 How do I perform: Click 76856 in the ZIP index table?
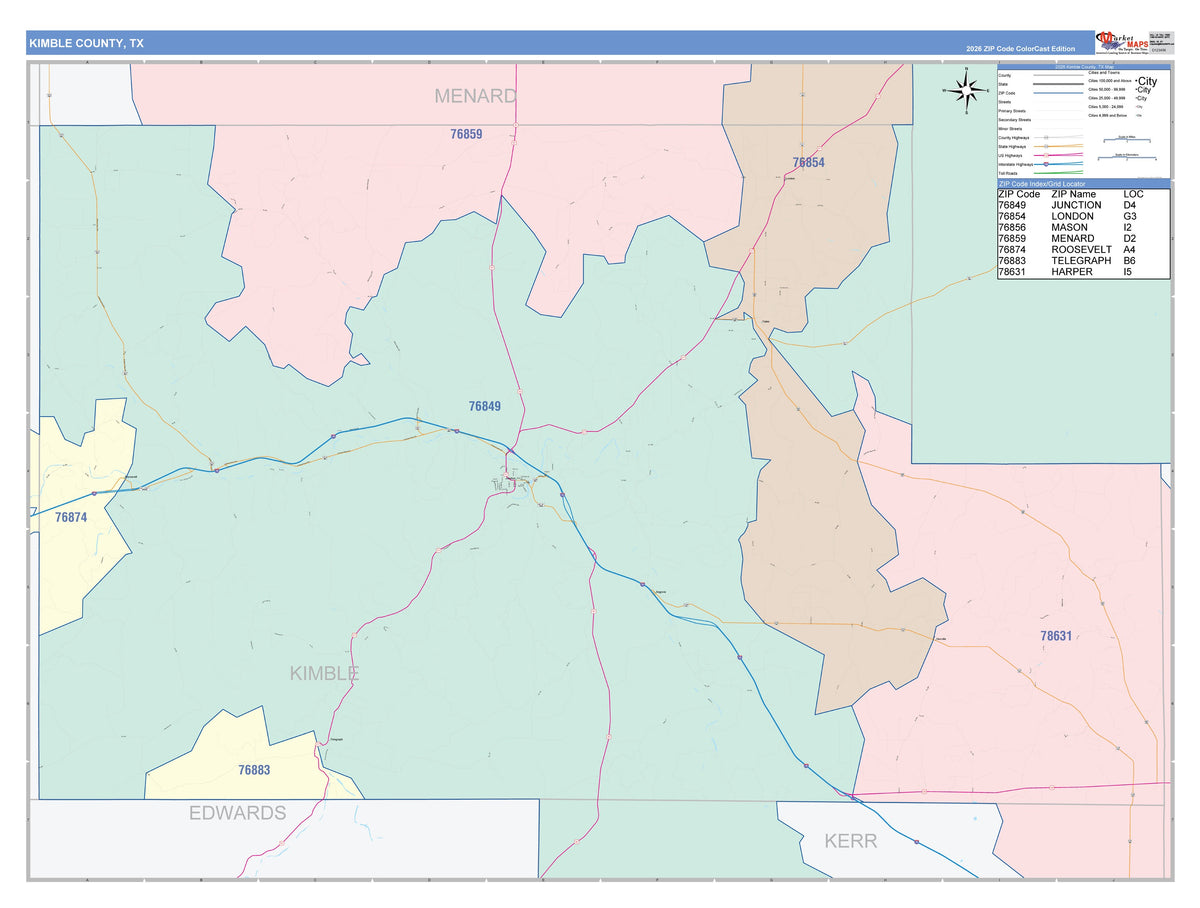(1012, 227)
